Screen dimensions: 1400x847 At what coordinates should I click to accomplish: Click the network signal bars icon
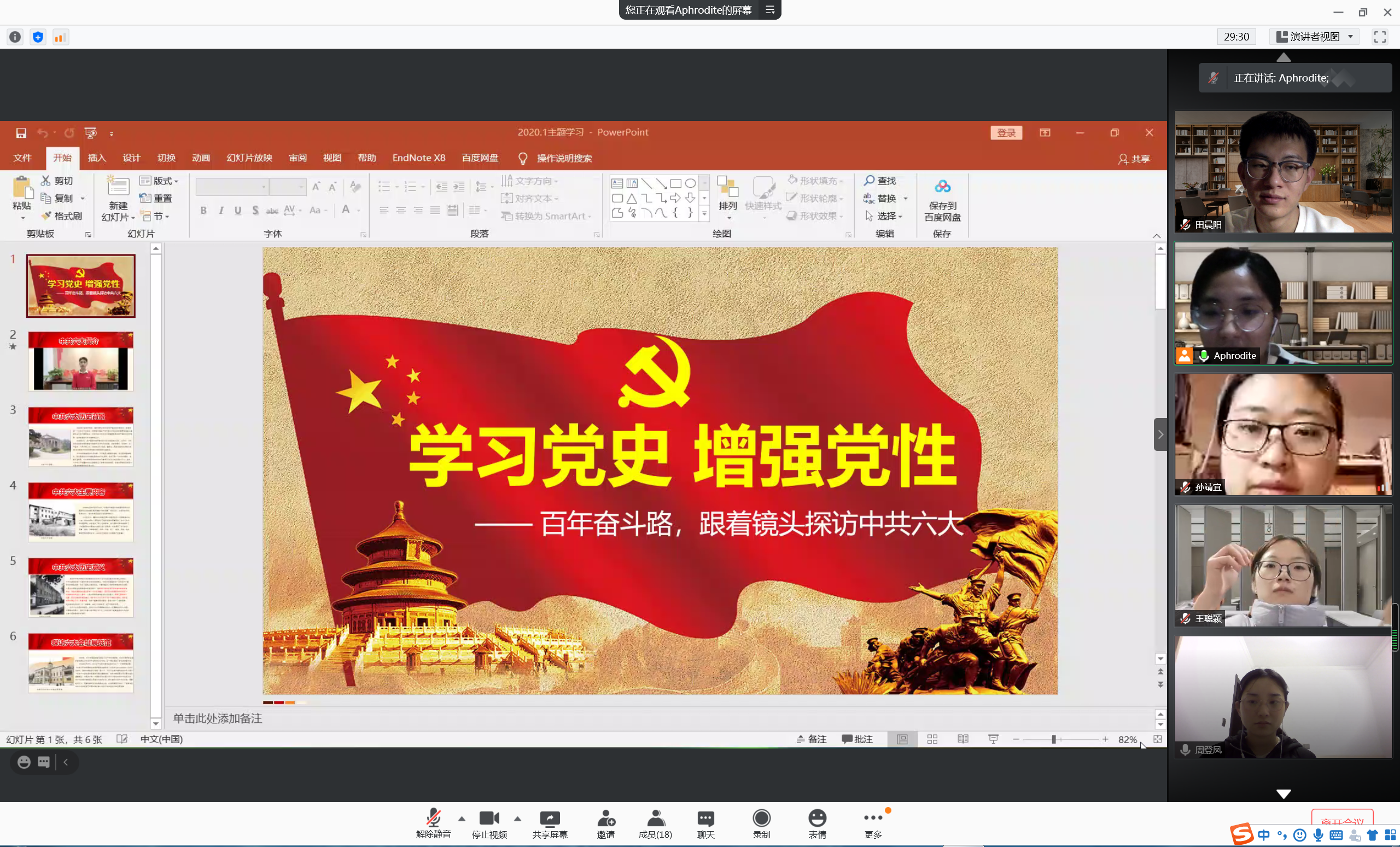click(x=60, y=37)
